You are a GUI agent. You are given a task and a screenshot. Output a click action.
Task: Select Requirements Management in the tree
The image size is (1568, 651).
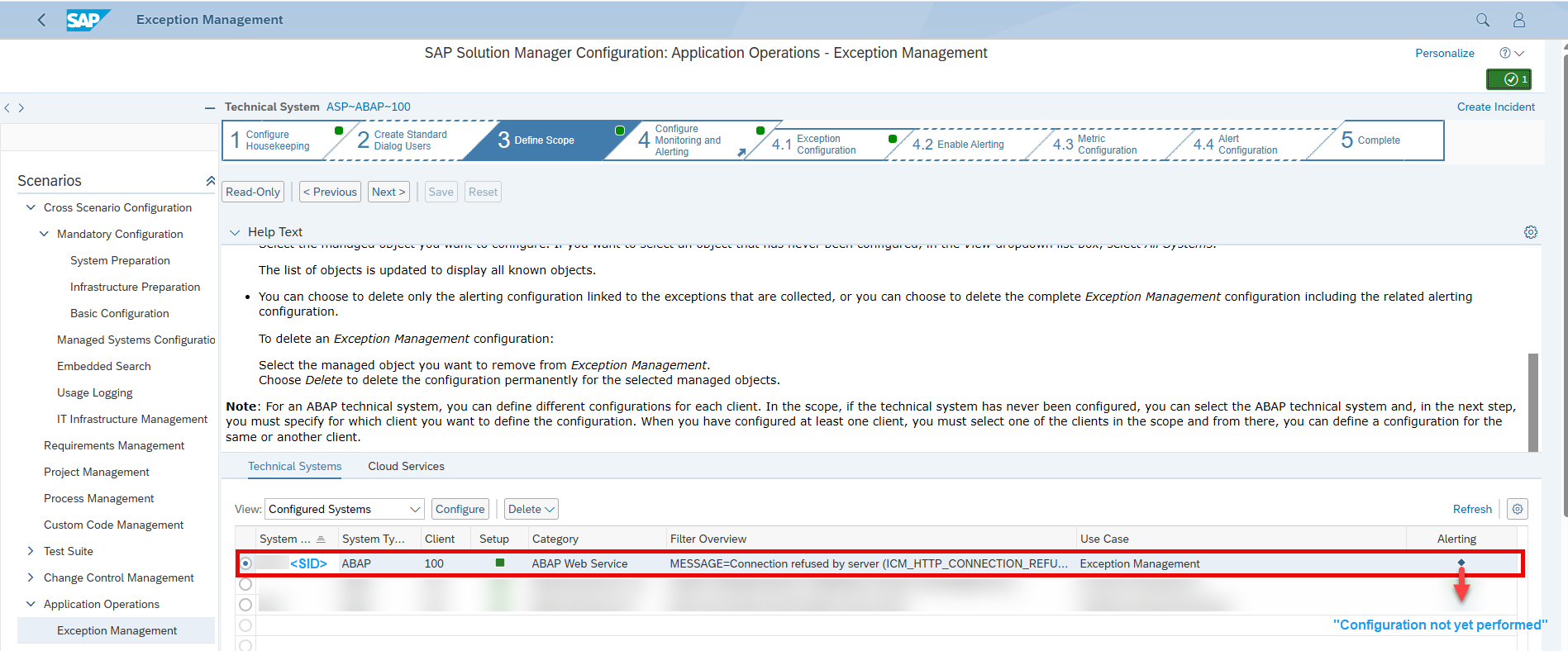point(114,445)
